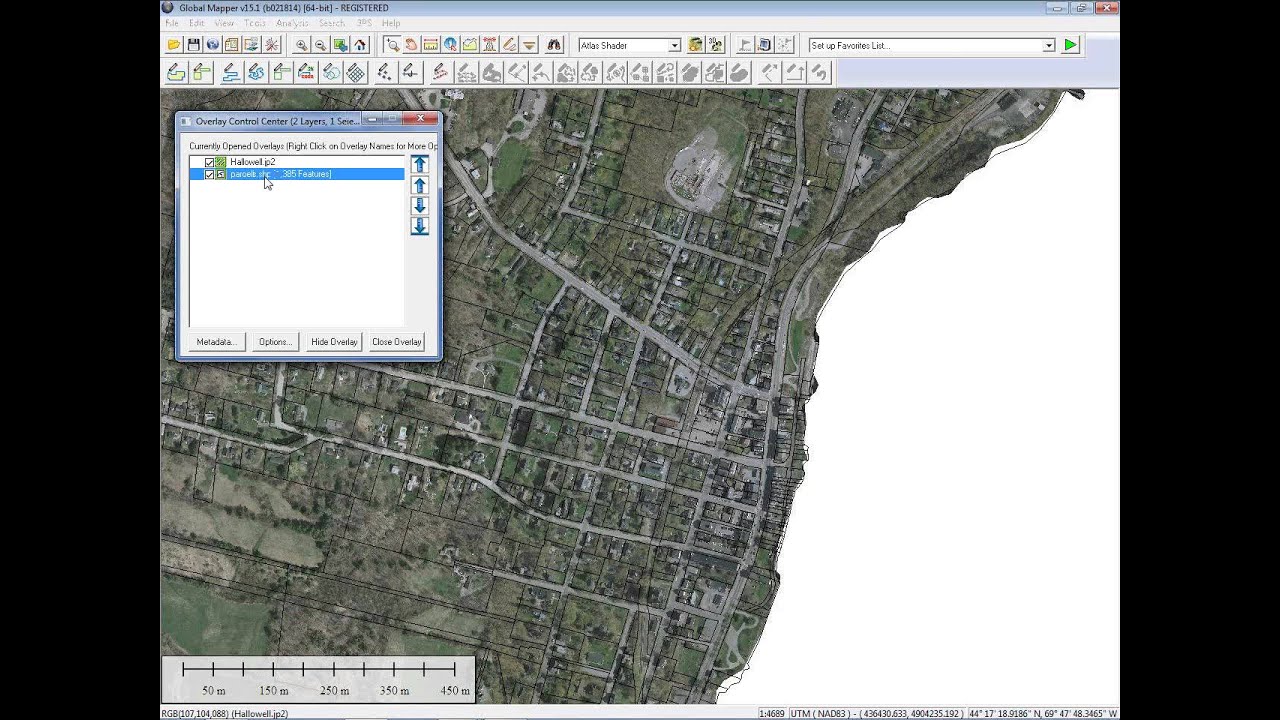Open the Search menu
1280x720 pixels.
[x=332, y=23]
